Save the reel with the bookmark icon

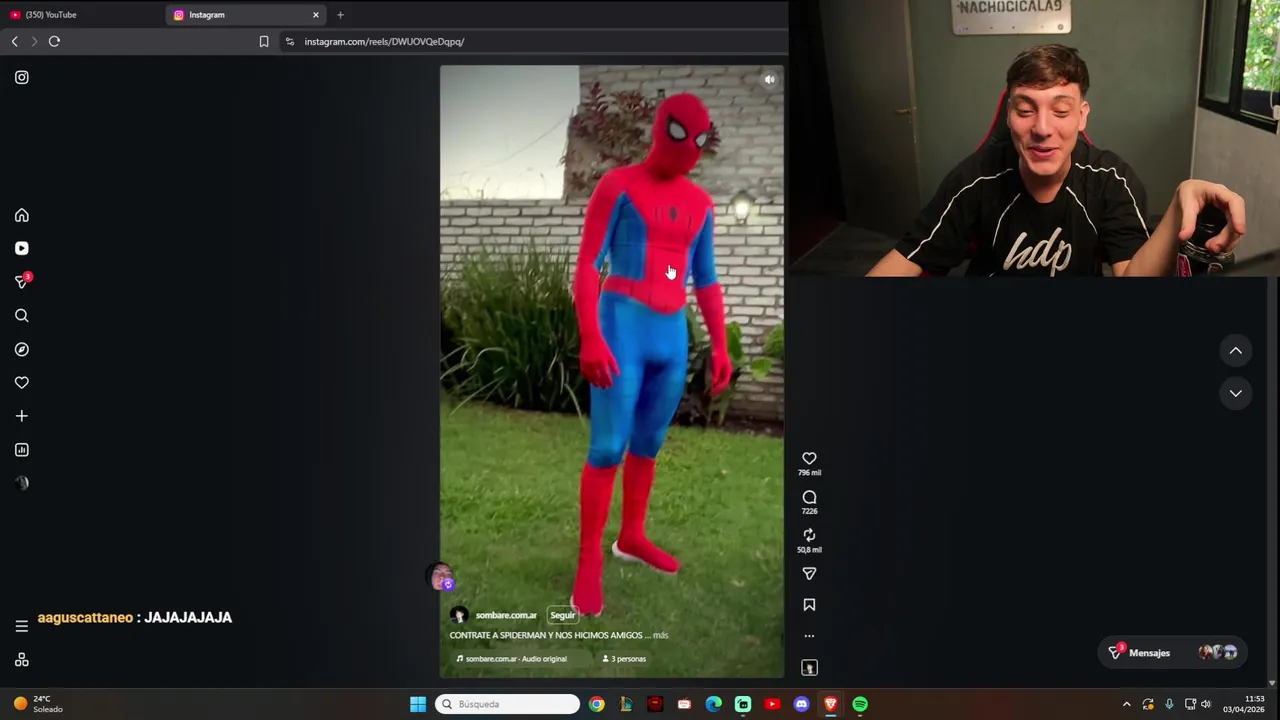point(809,605)
